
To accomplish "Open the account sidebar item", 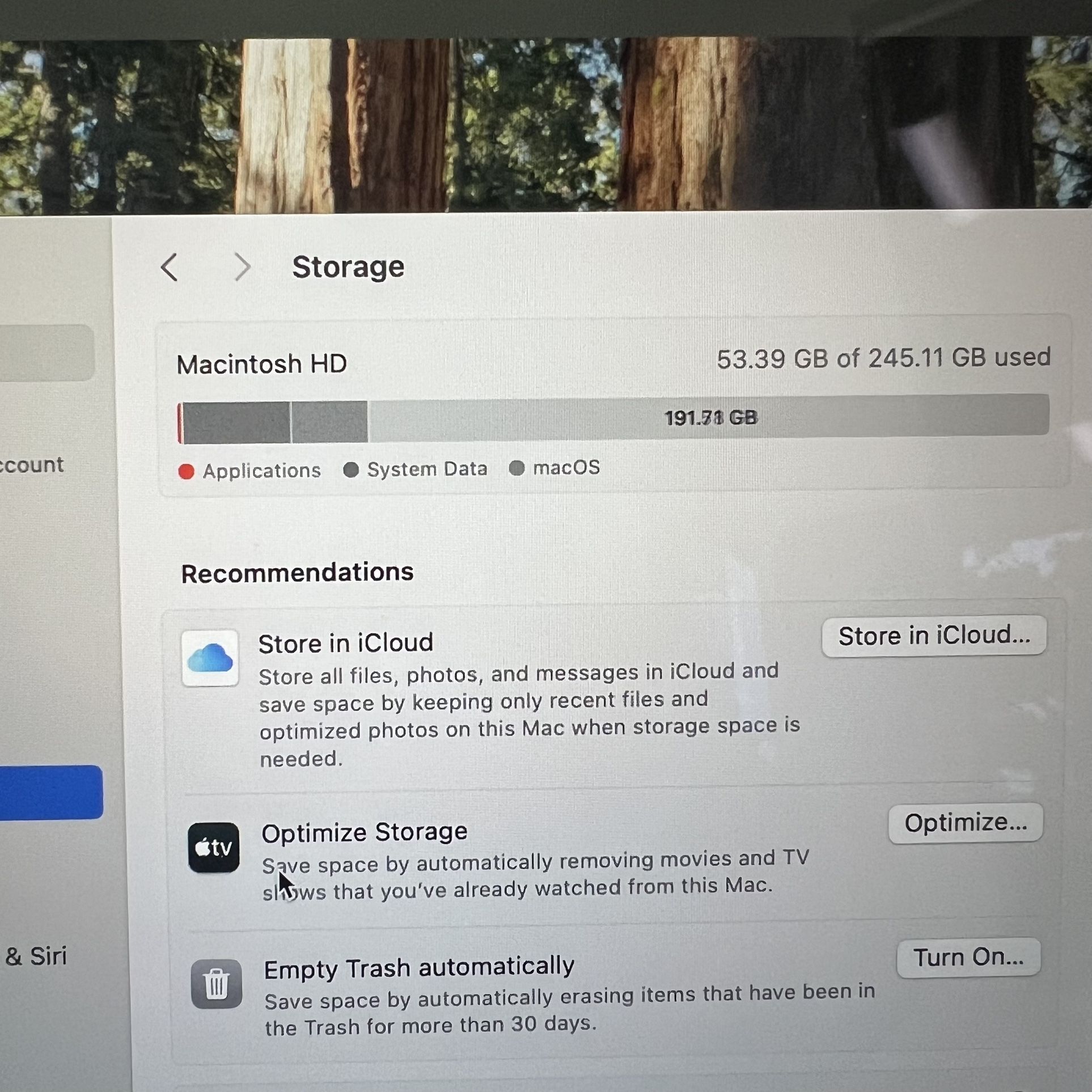I will [32, 465].
